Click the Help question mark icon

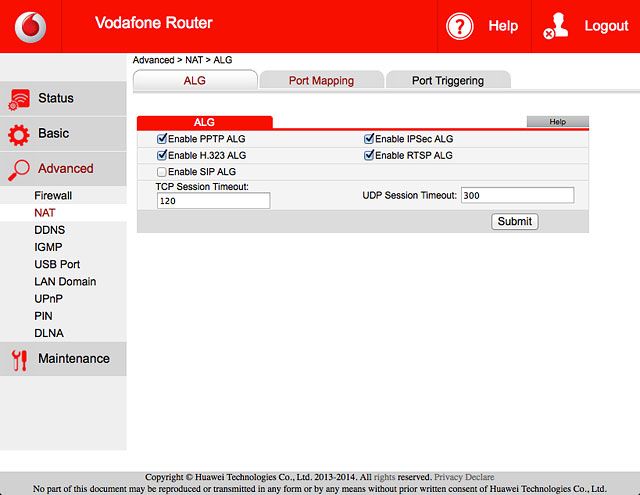(x=460, y=27)
